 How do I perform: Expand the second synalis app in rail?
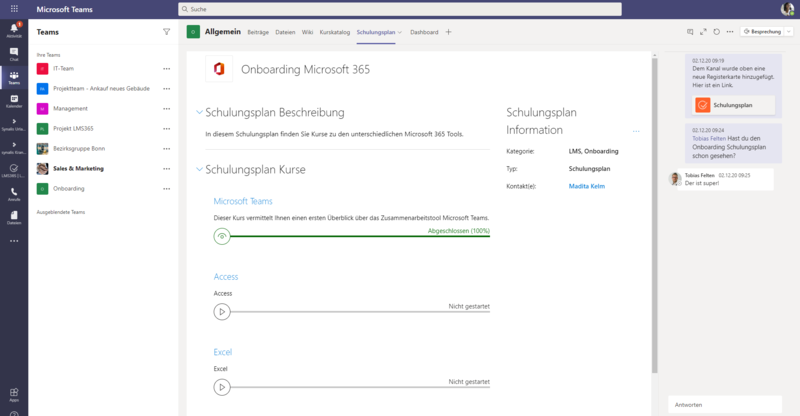click(x=14, y=148)
